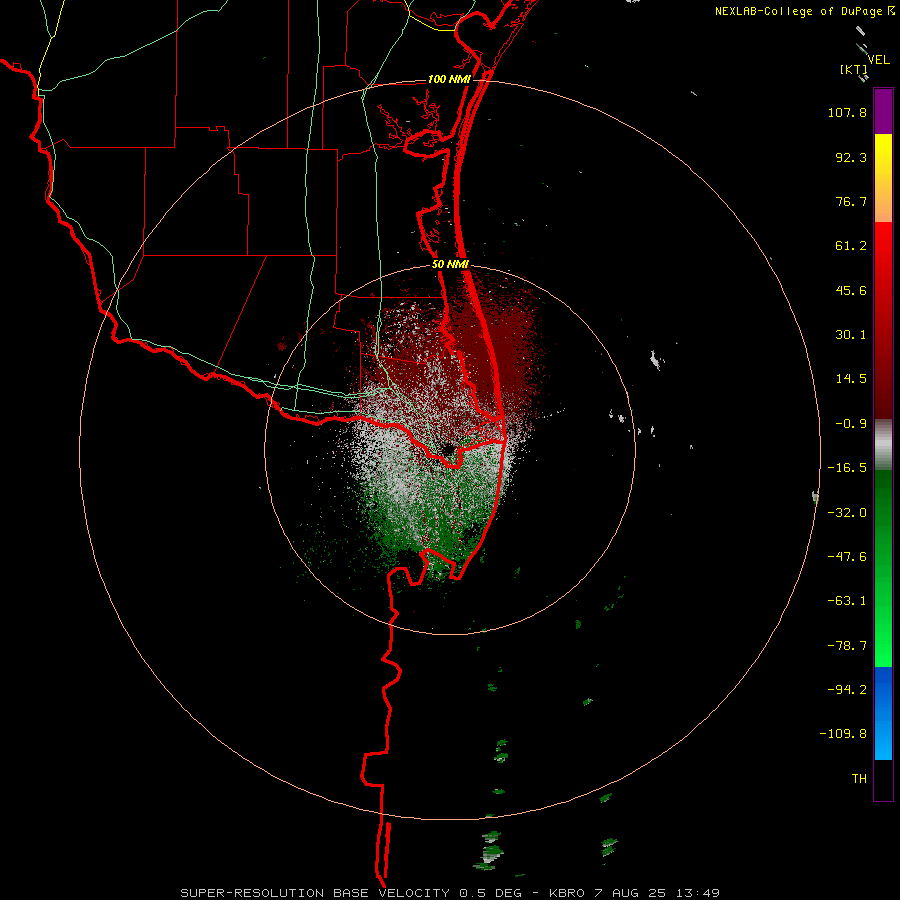This screenshot has height=900, width=900.
Task: Click the -78.7 legend value
Action: point(847,646)
